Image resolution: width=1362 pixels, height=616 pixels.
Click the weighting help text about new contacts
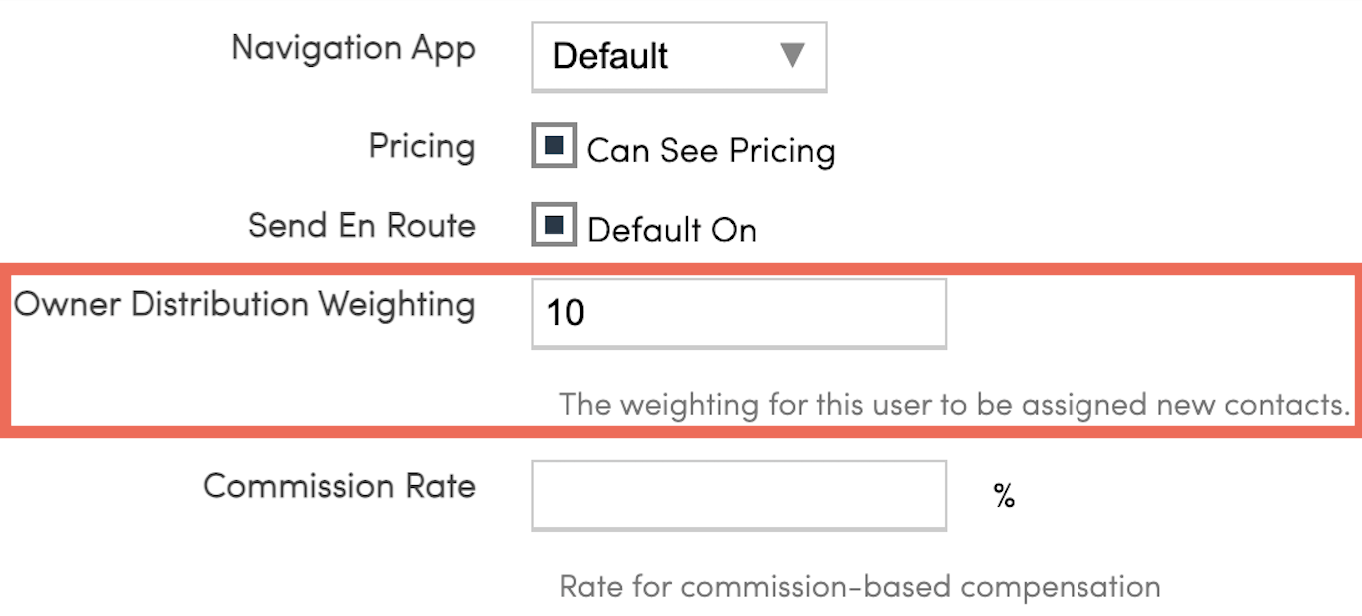point(955,405)
